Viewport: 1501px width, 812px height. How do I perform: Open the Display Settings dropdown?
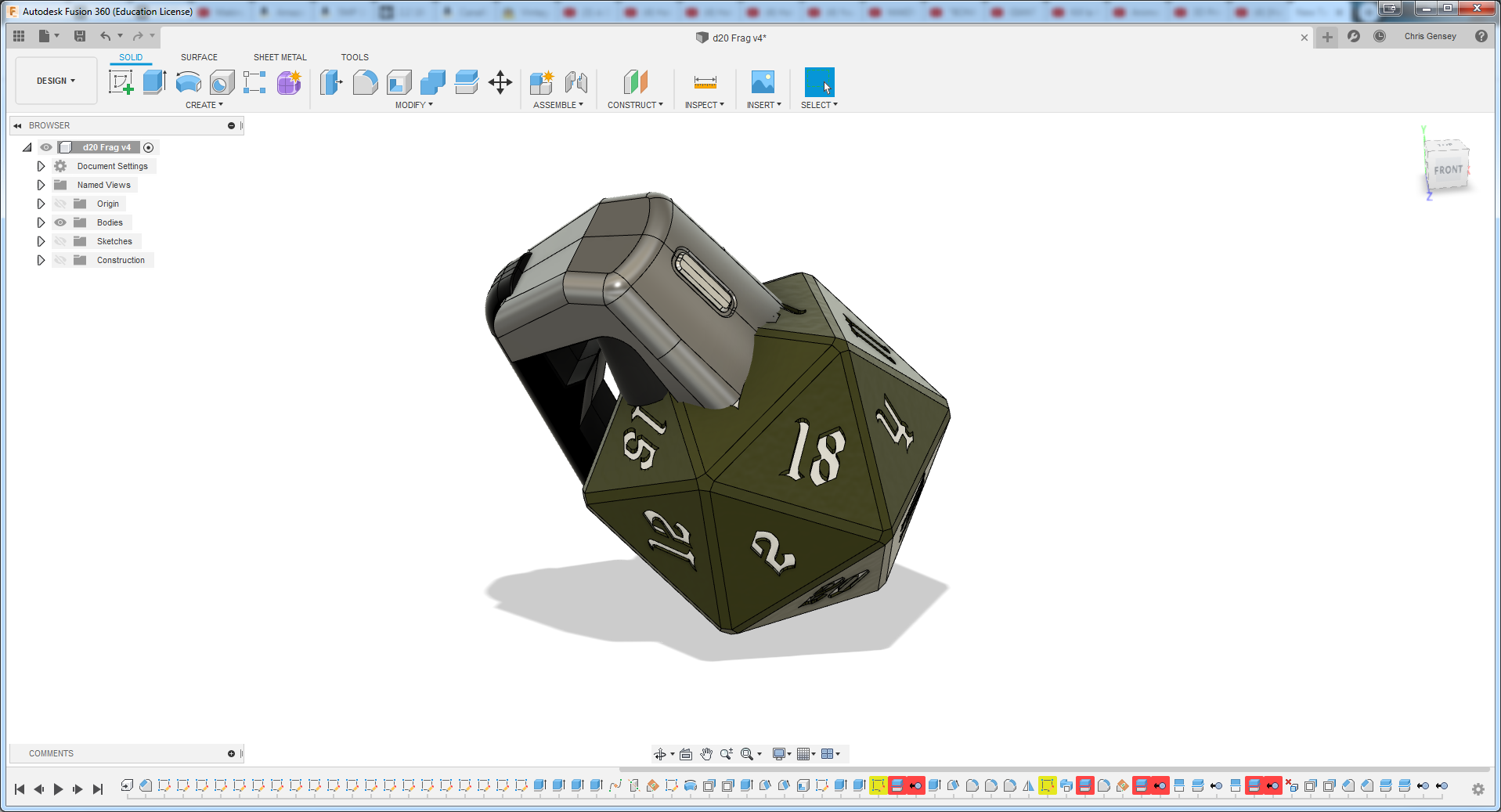point(781,753)
